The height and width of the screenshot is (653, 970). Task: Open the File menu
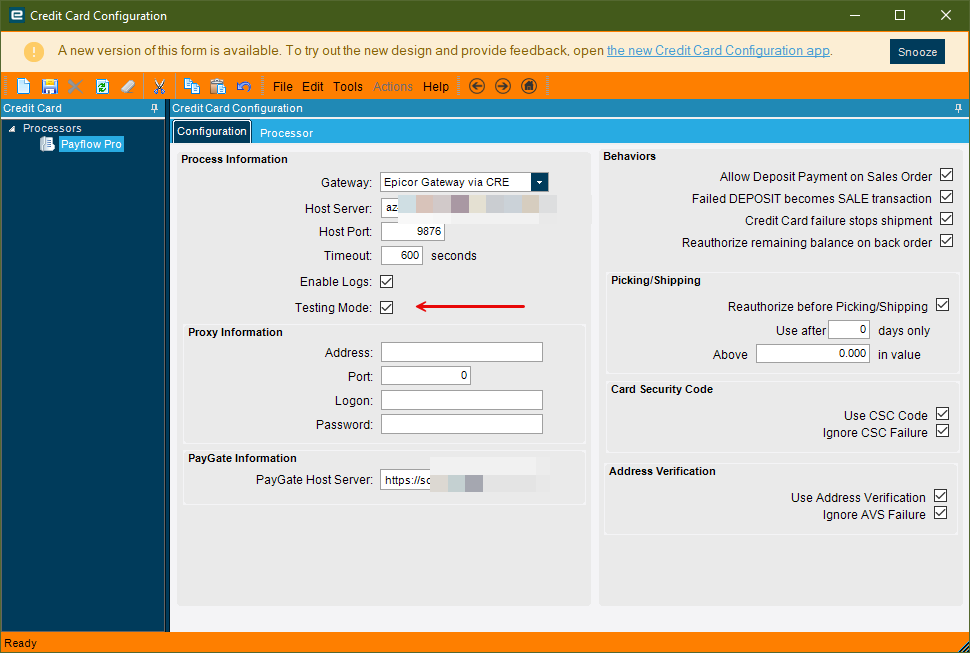283,87
